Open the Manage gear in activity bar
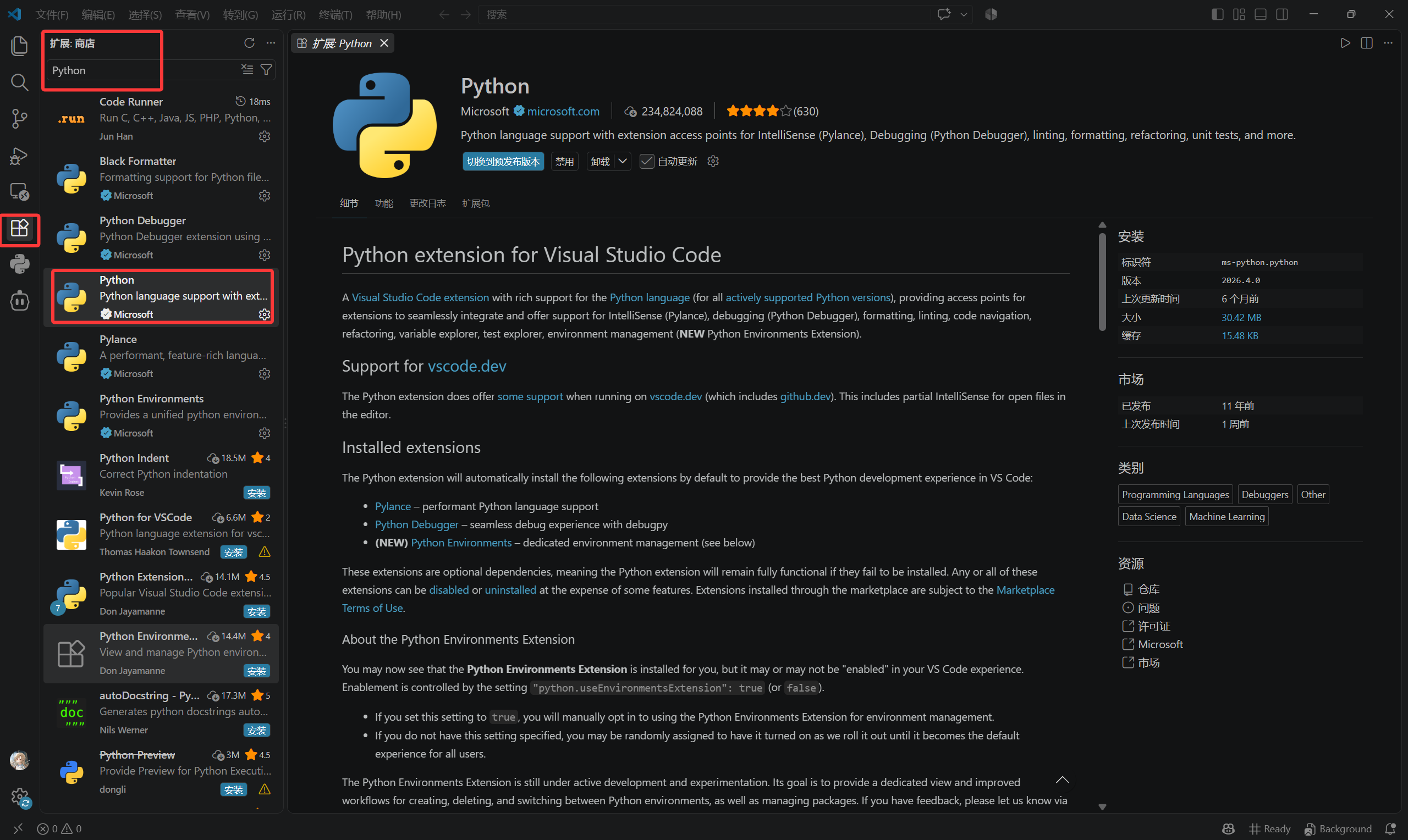The image size is (1408, 840). pyautogui.click(x=19, y=797)
